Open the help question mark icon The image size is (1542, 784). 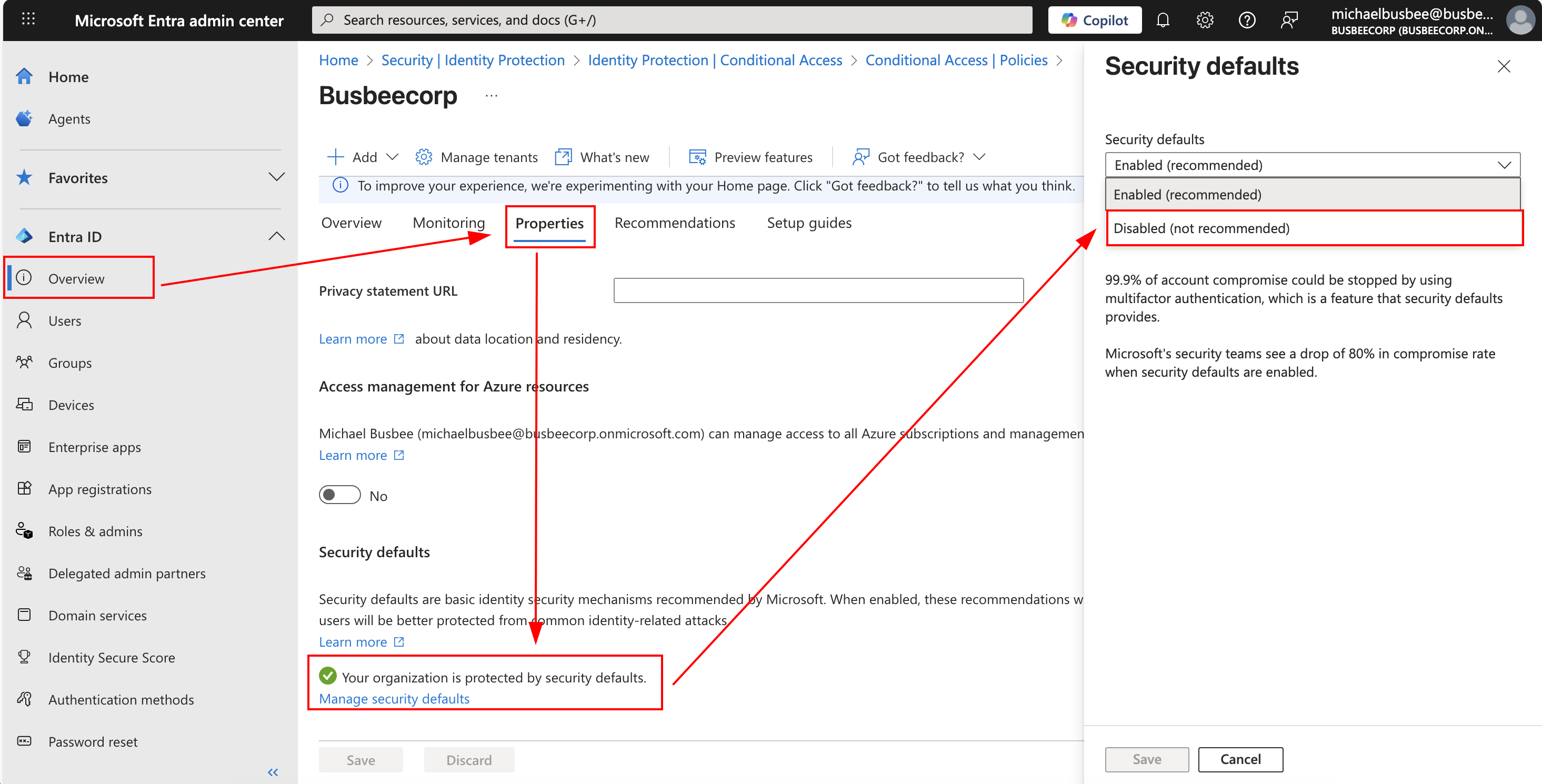tap(1247, 20)
